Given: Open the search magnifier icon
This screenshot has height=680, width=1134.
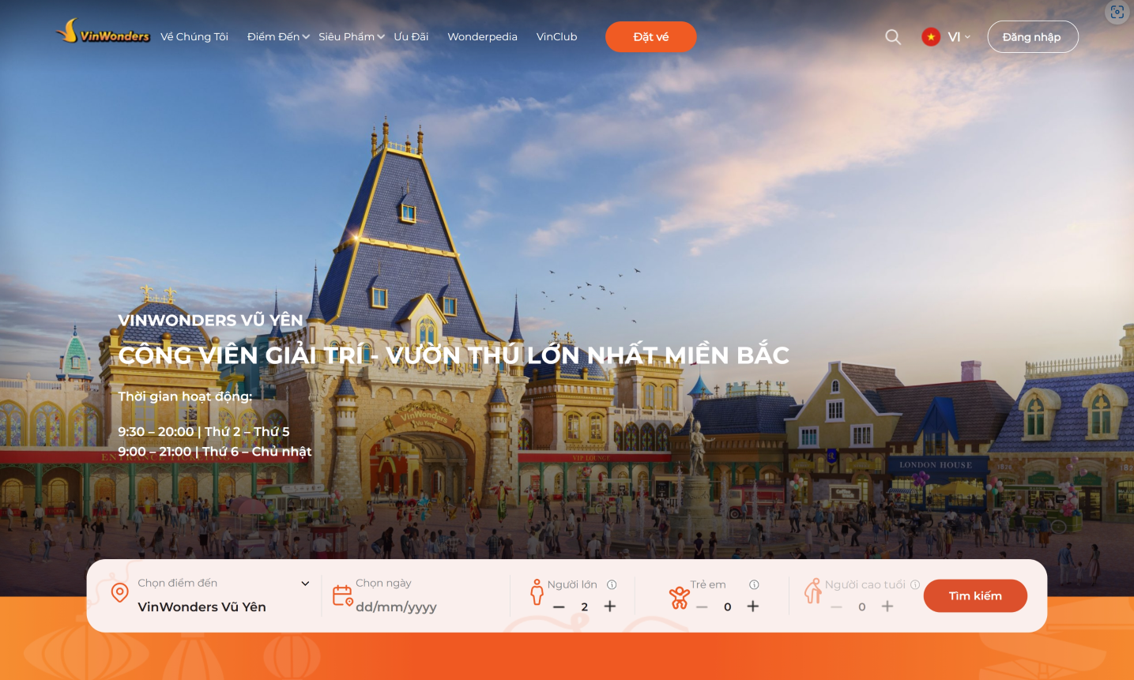Looking at the screenshot, I should tap(893, 37).
